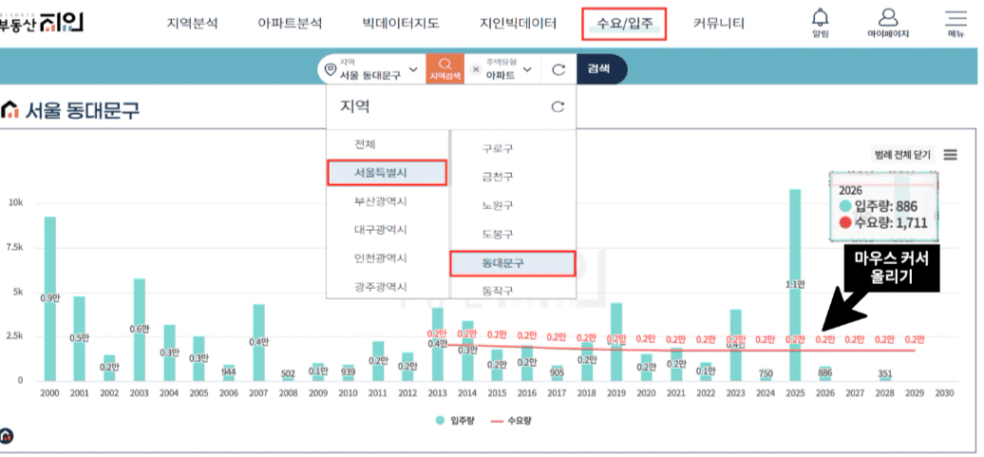The width and height of the screenshot is (984, 457).
Task: Reset region panel with its refresh icon
Action: coord(557,107)
